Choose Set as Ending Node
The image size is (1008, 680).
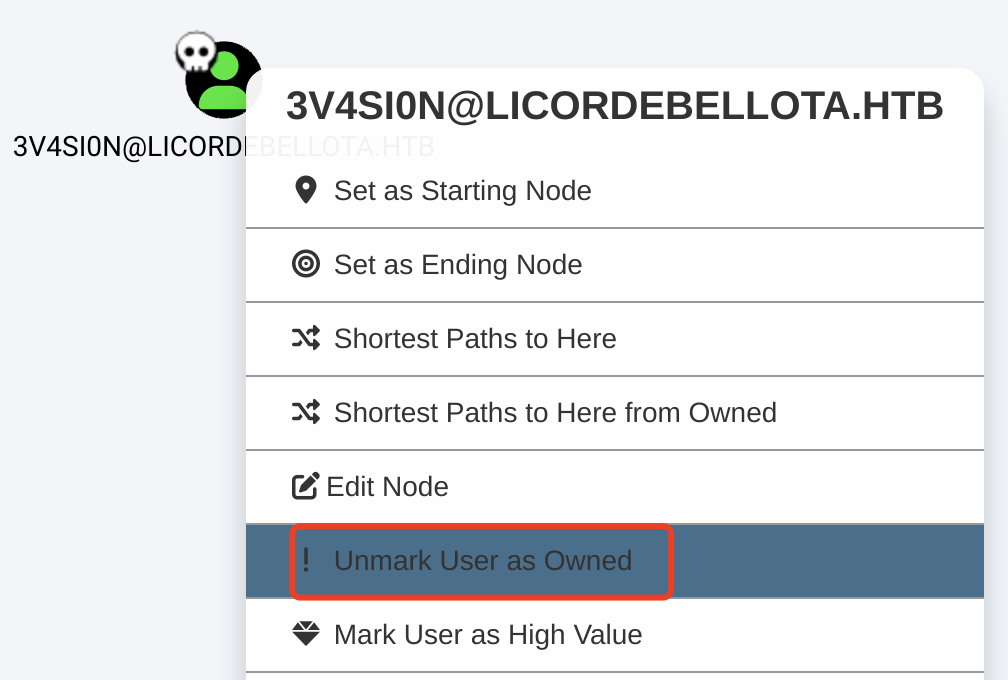click(x=458, y=264)
